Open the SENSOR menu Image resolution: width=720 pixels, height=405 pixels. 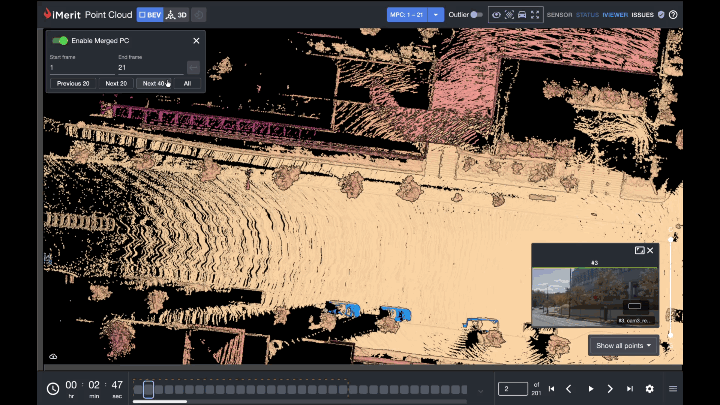coord(559,15)
